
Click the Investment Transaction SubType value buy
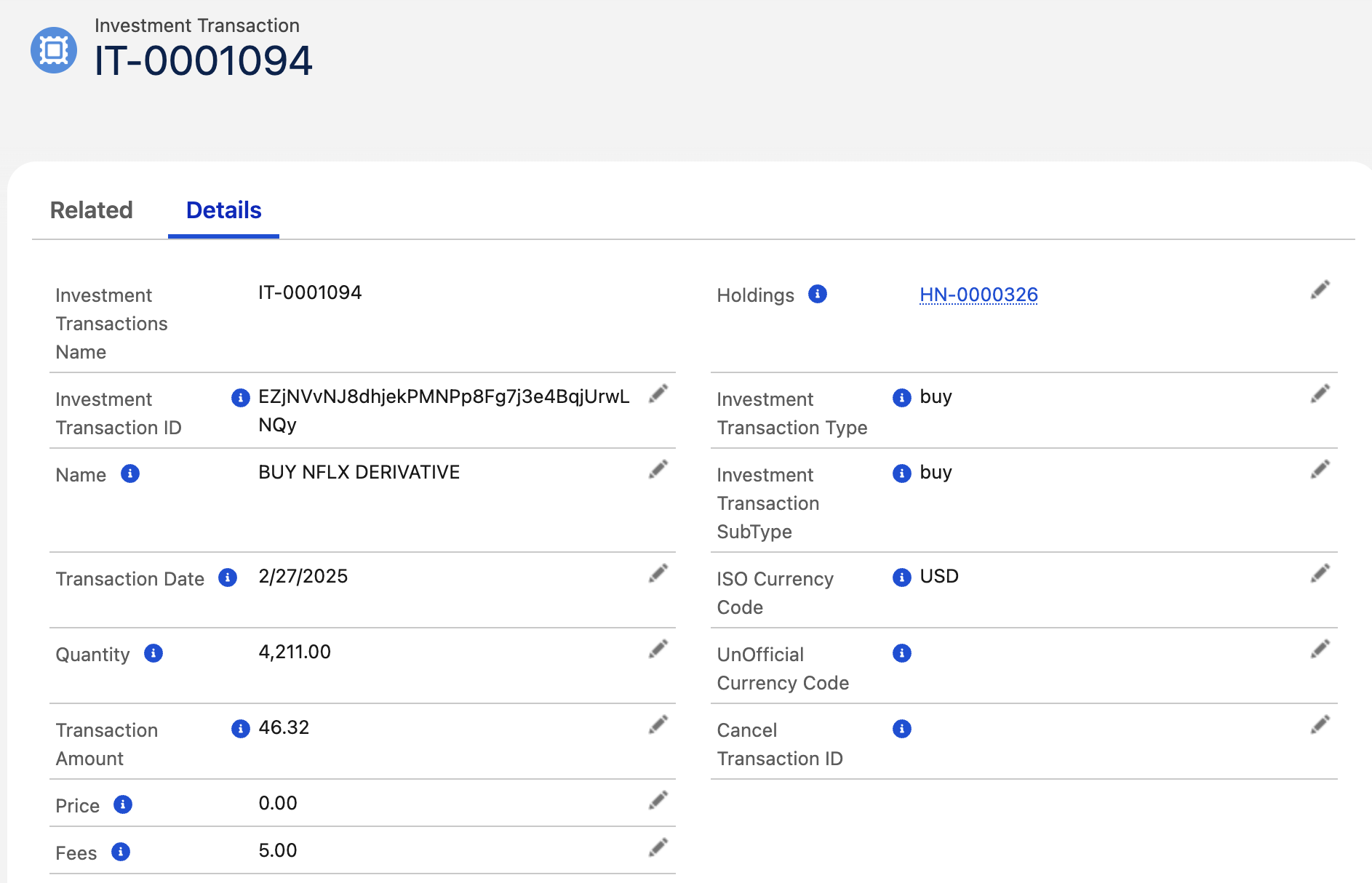pyautogui.click(x=936, y=473)
